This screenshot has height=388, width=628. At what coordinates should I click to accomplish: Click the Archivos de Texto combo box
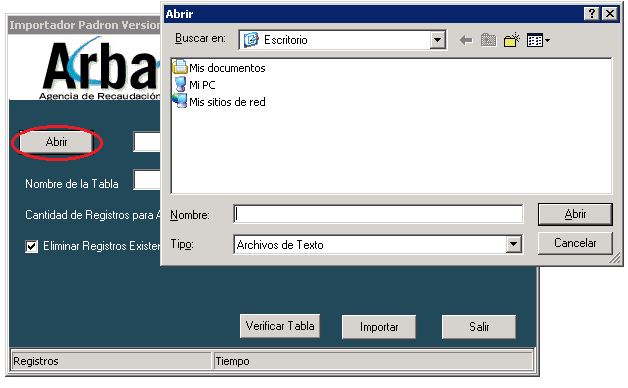pos(378,244)
